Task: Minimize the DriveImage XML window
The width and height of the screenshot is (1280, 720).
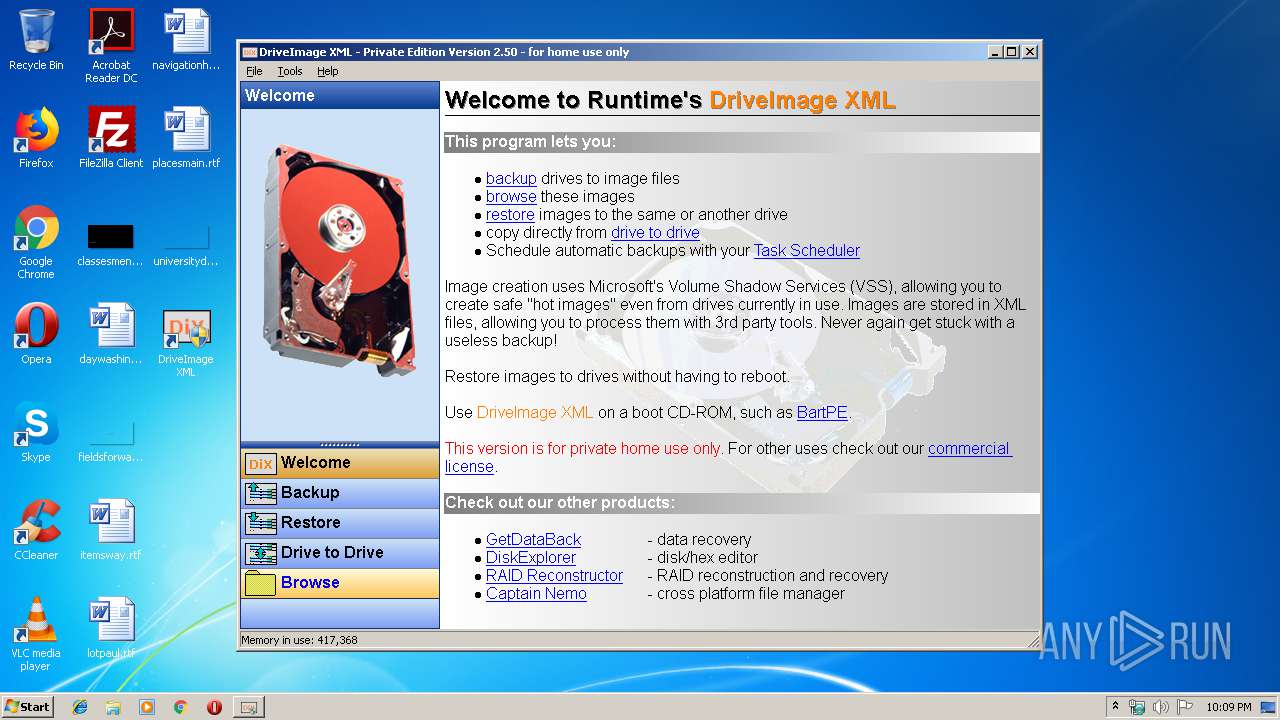Action: pos(995,52)
